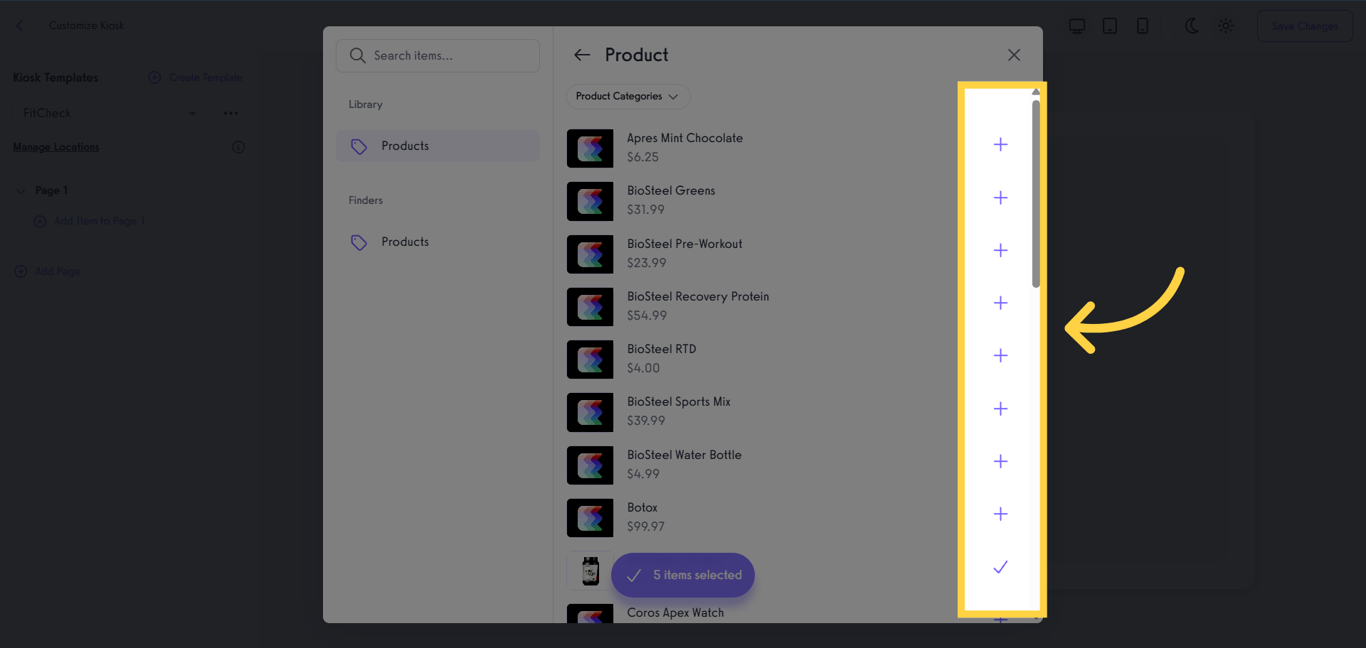This screenshot has height=648, width=1366.
Task: Click the info icon beside Manage Locations
Action: point(238,147)
